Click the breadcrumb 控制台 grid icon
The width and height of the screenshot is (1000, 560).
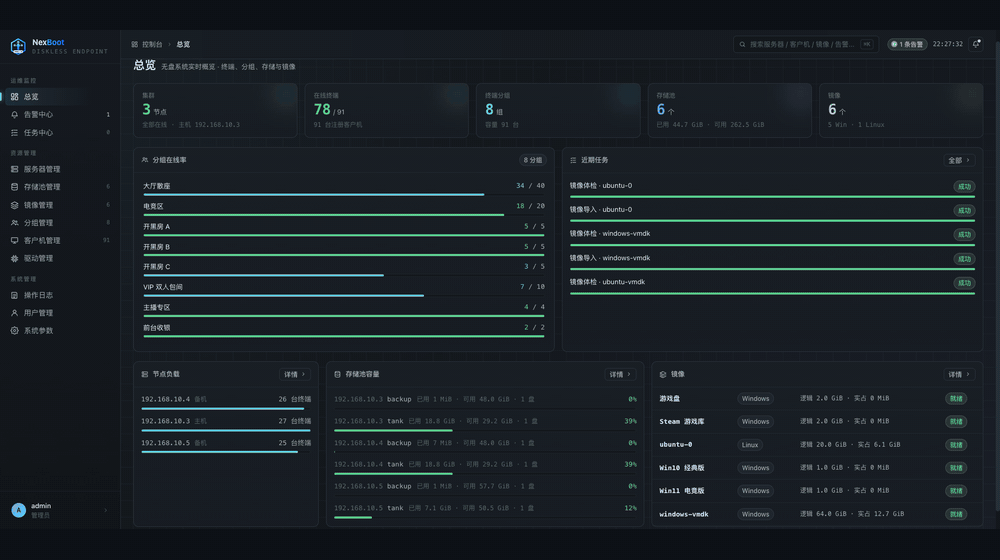point(135,45)
